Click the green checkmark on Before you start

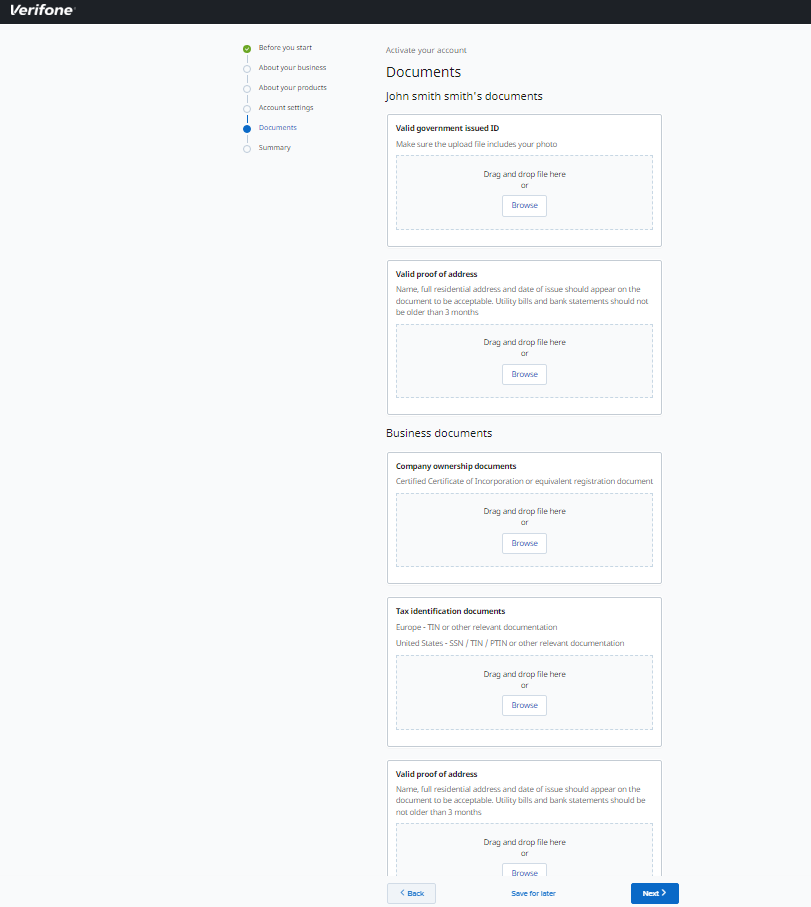pos(246,47)
